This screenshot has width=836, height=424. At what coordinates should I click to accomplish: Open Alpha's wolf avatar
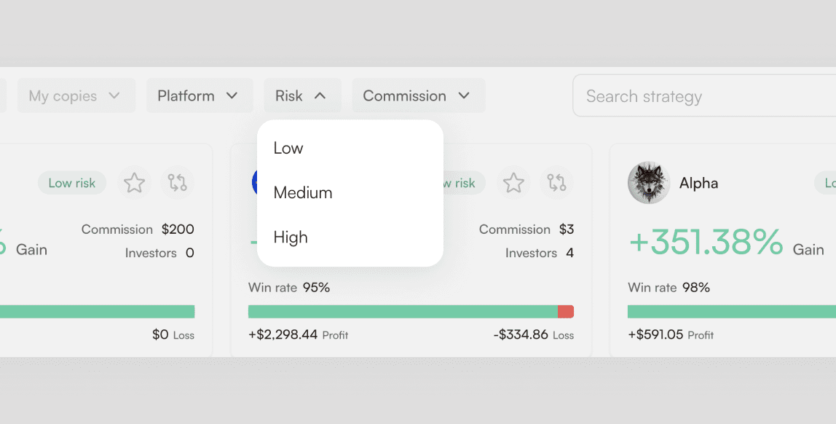coord(648,183)
